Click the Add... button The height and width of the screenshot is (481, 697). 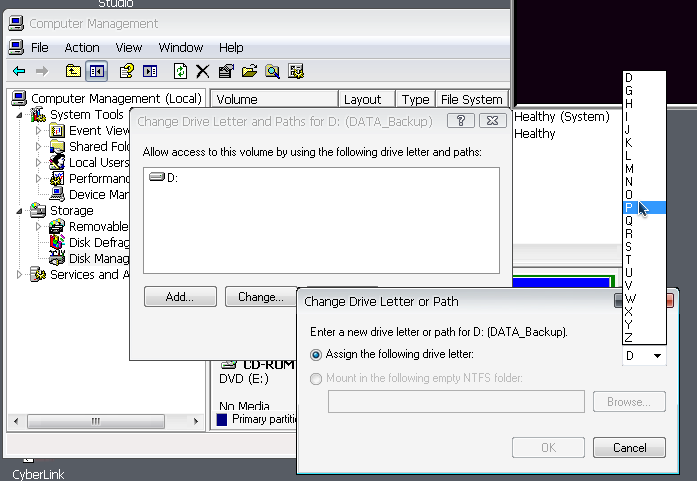[180, 297]
